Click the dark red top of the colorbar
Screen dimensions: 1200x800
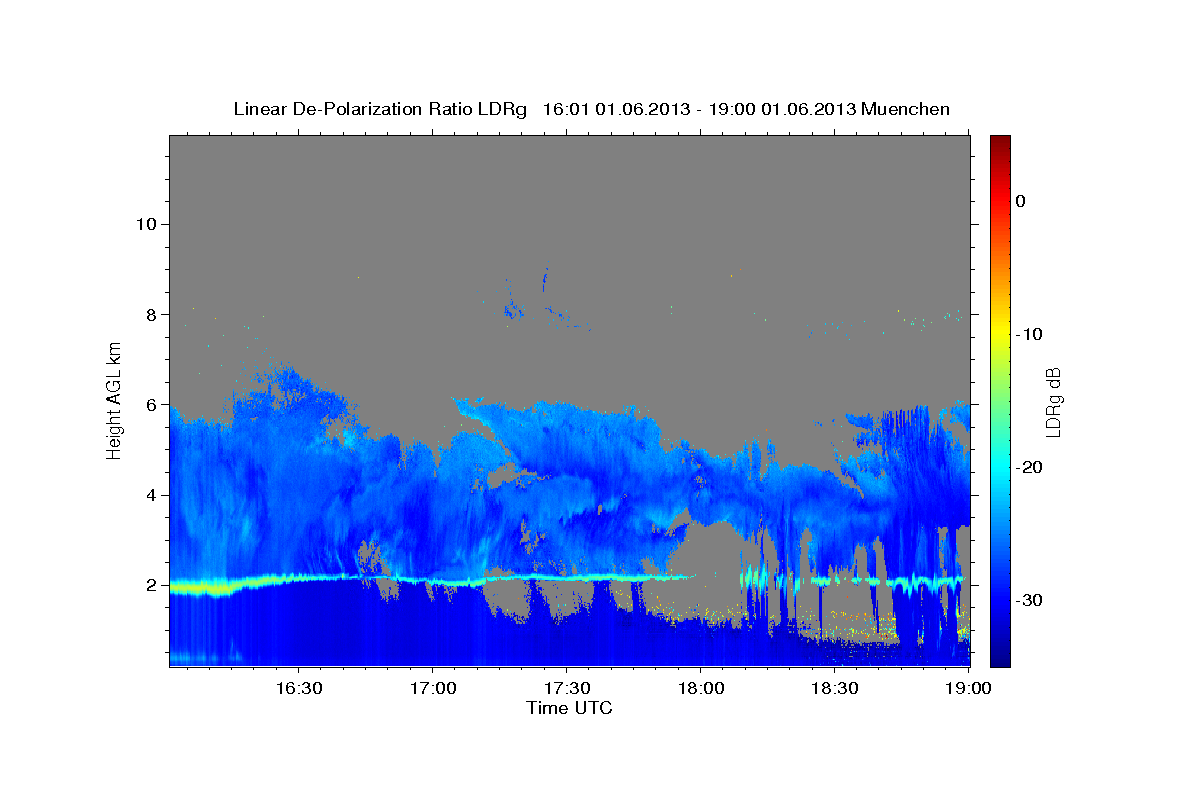(x=999, y=143)
